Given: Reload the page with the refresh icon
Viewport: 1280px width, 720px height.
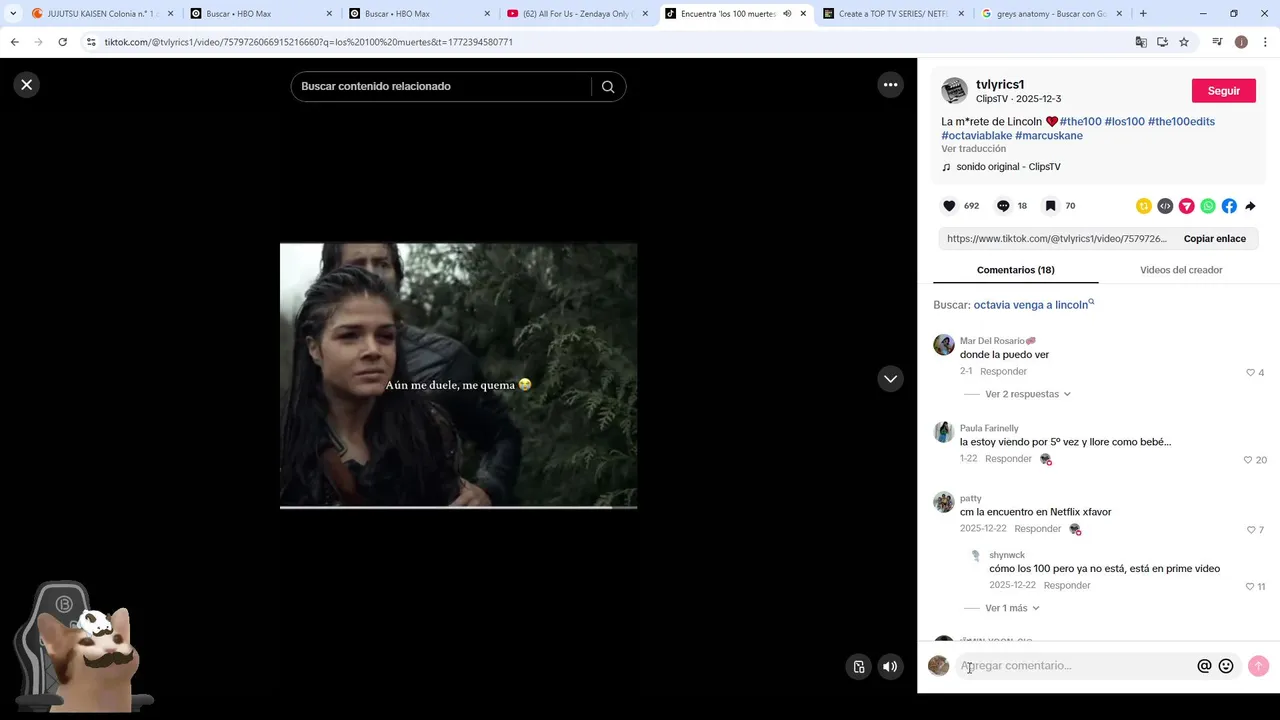Looking at the screenshot, I should coord(62,42).
